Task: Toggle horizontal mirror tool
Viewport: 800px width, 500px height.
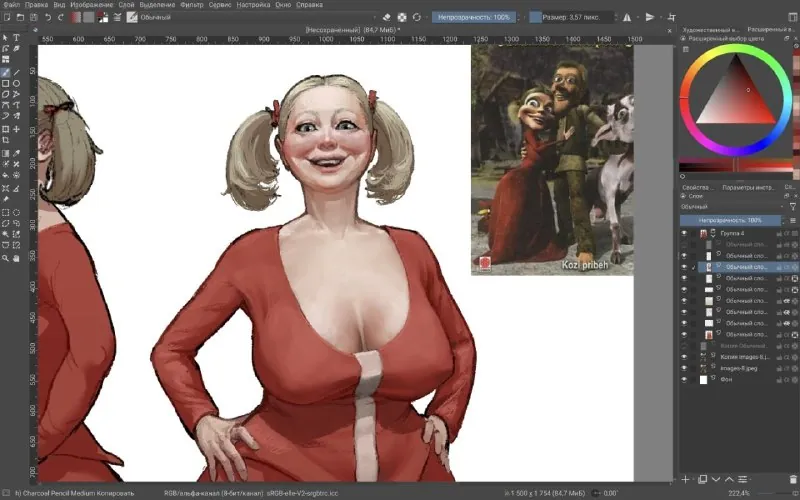Action: pos(627,17)
